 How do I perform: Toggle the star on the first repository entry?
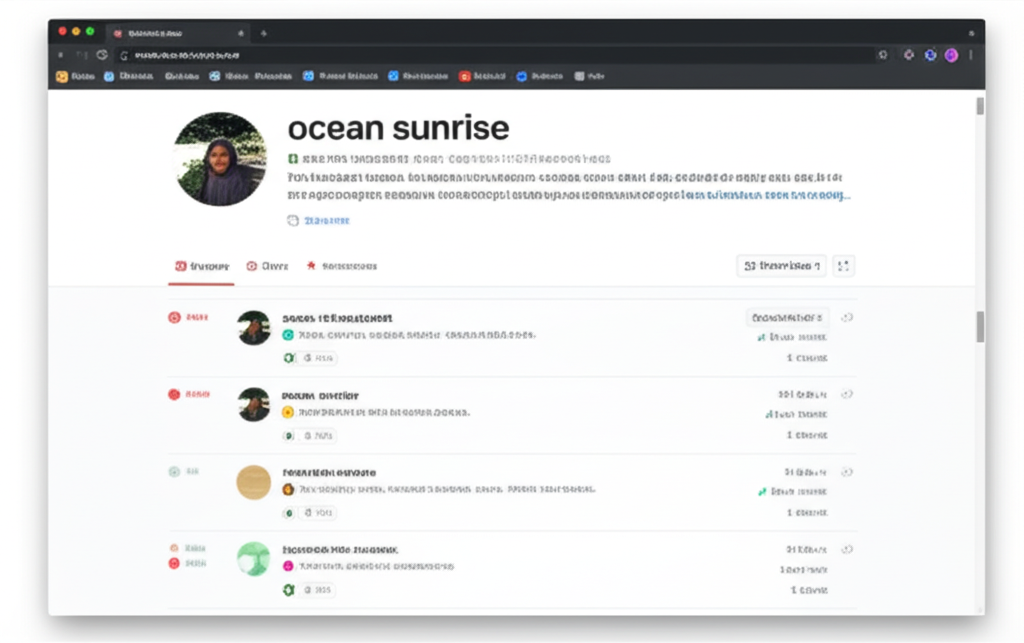847,317
